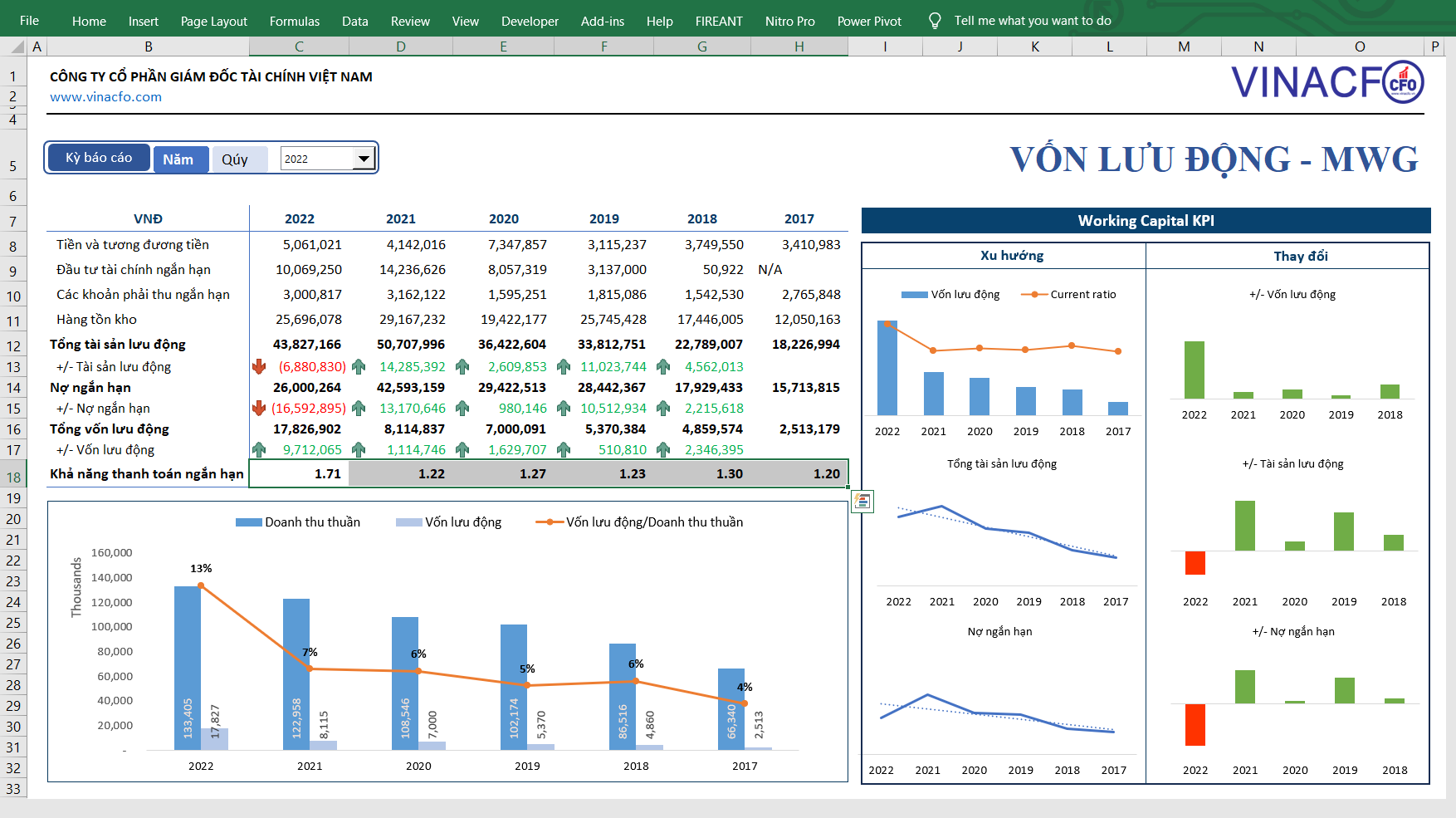Screen dimensions: 1456x818
Task: Open the Help tab
Action: coord(660,21)
